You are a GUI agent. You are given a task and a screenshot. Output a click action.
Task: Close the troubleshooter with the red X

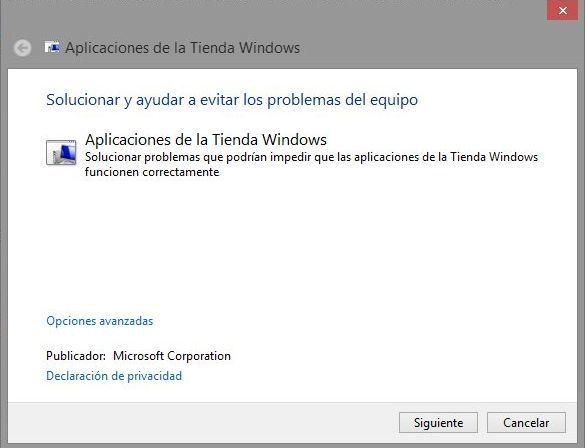[563, 10]
